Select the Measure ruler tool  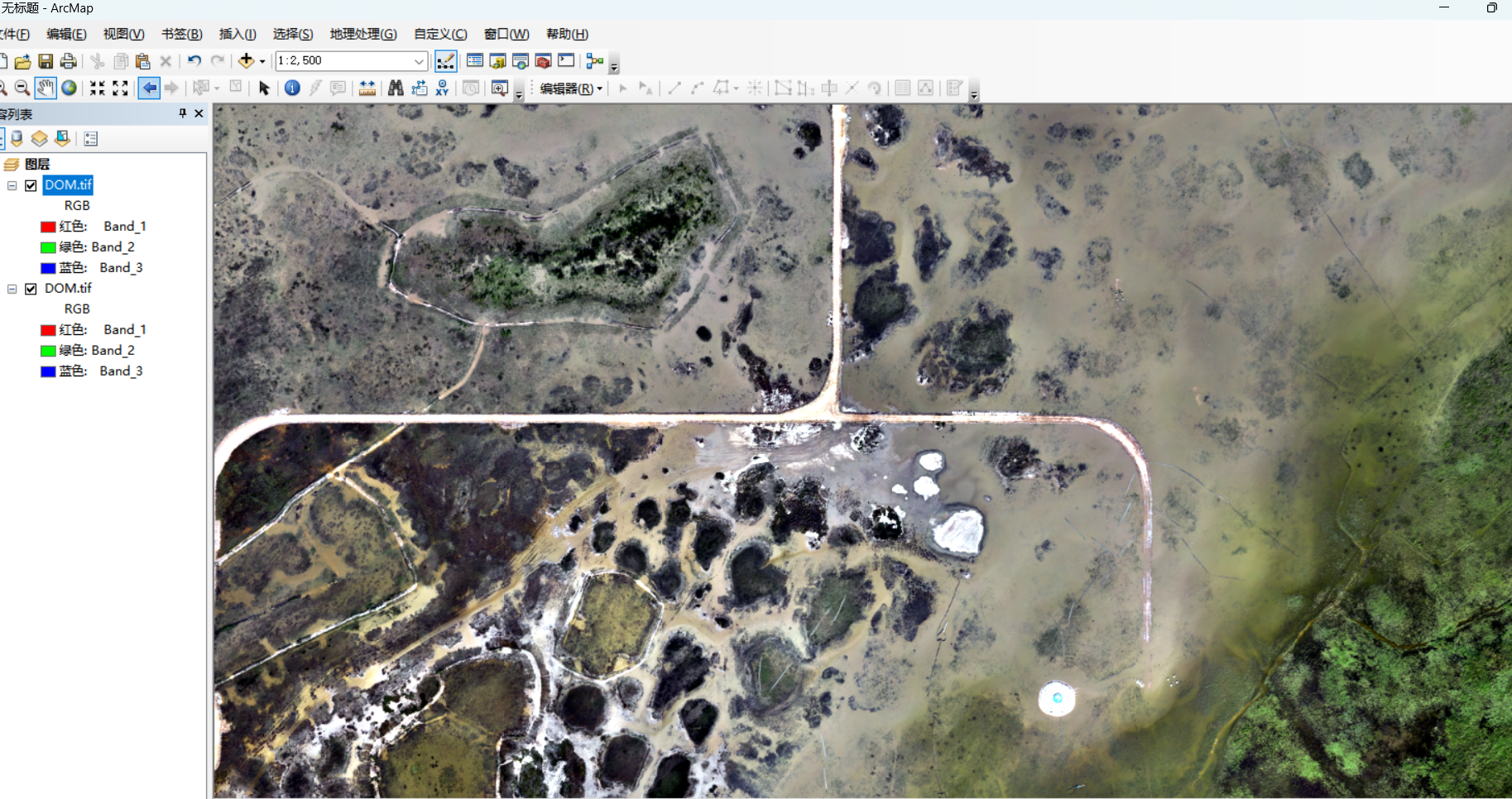(367, 88)
